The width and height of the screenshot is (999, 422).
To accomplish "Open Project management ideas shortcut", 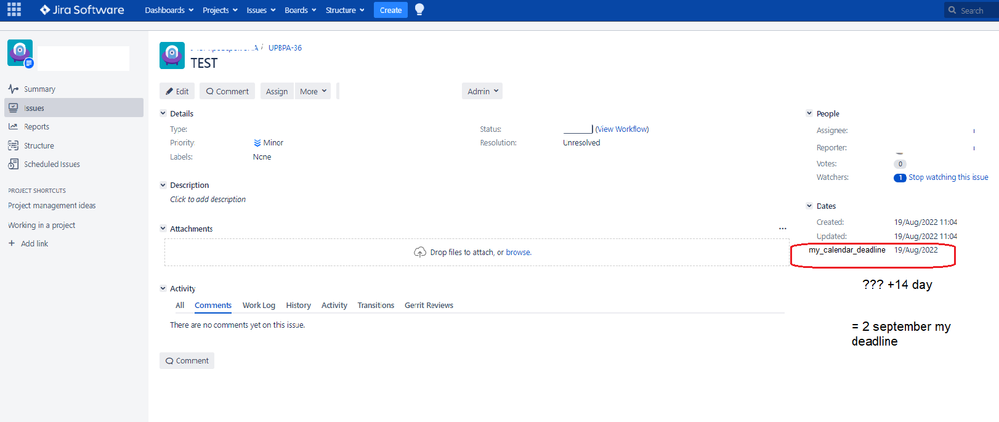I will tap(52, 206).
